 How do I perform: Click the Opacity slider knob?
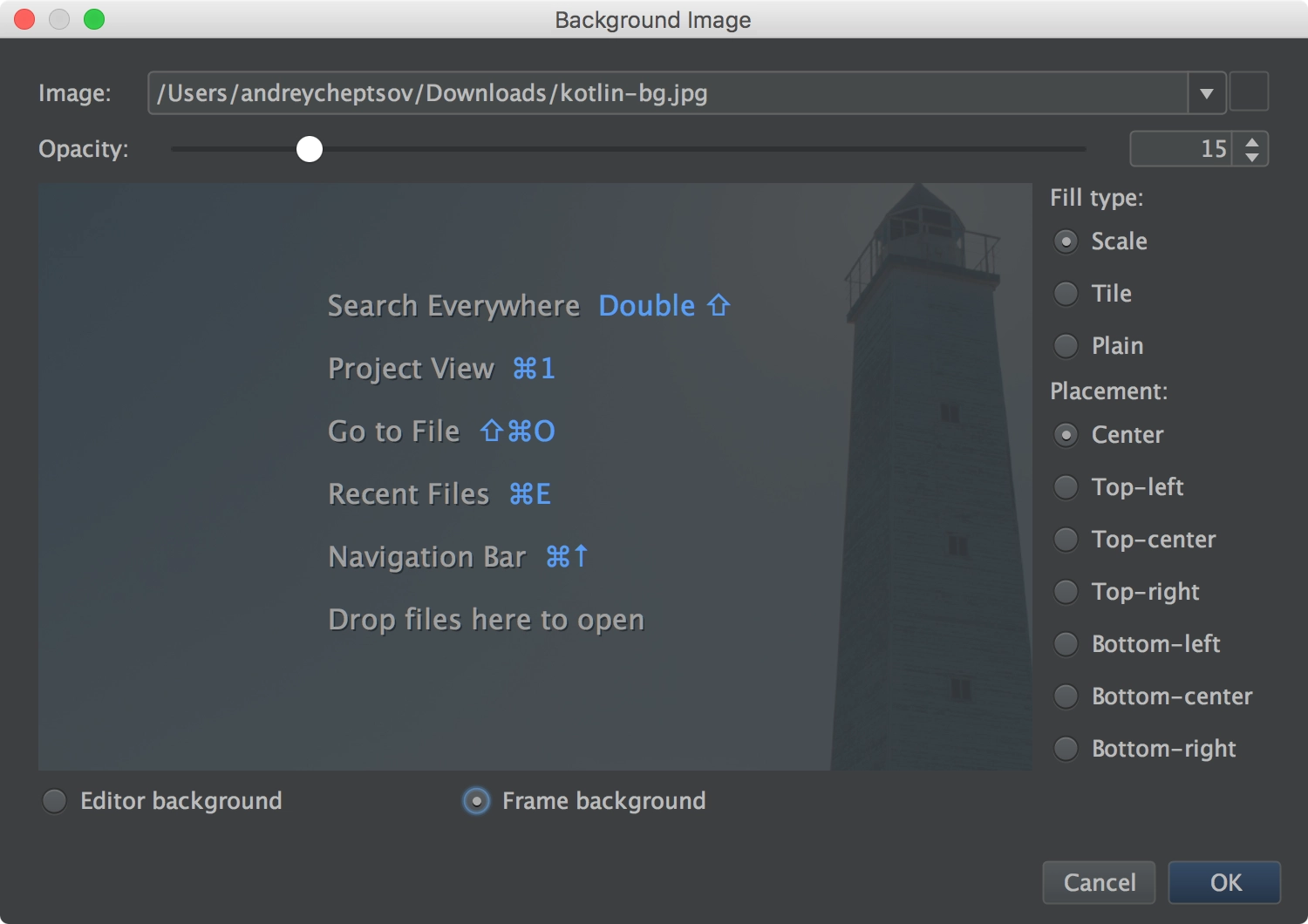point(310,149)
